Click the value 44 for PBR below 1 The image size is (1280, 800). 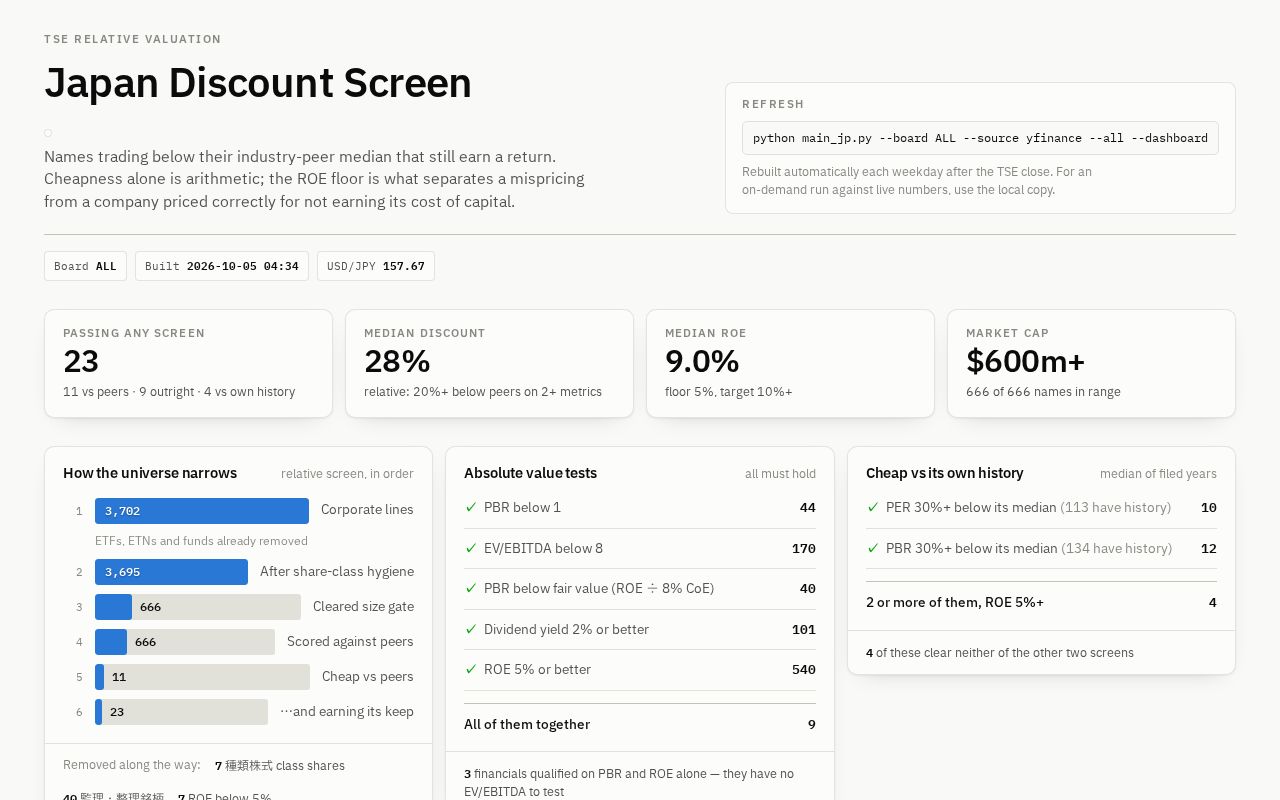coord(808,507)
